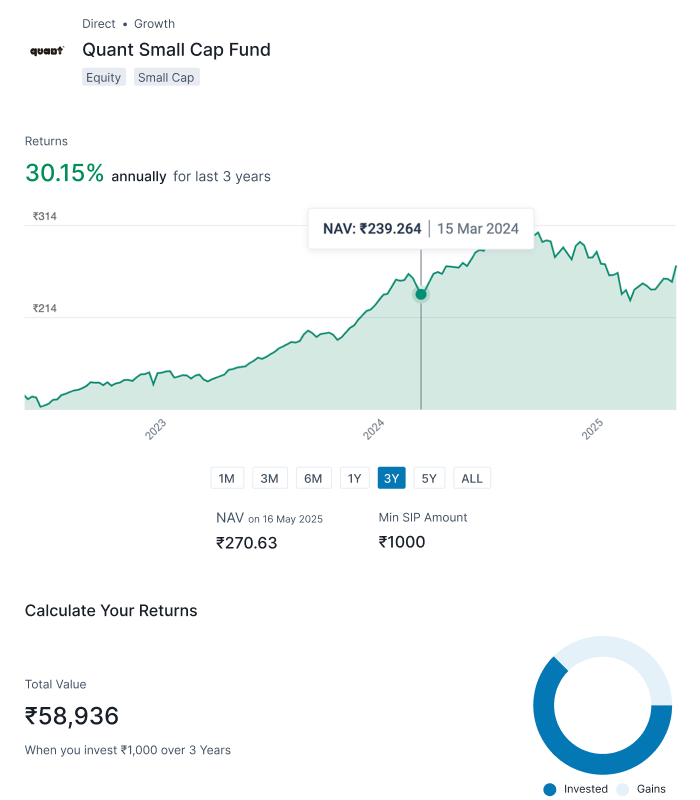
Task: Click the NAV tooltip box
Action: point(420,228)
